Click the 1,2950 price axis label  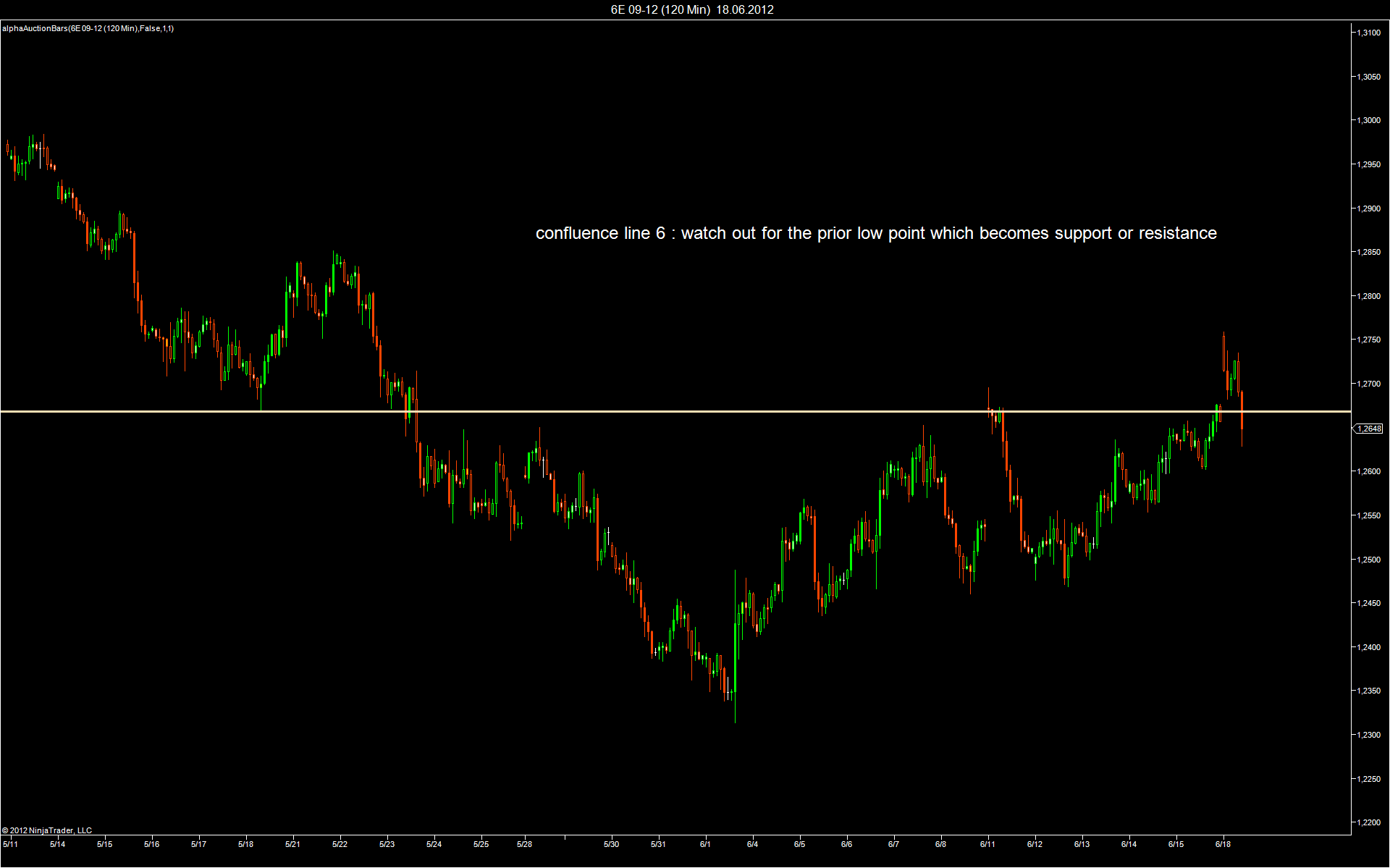click(1368, 164)
